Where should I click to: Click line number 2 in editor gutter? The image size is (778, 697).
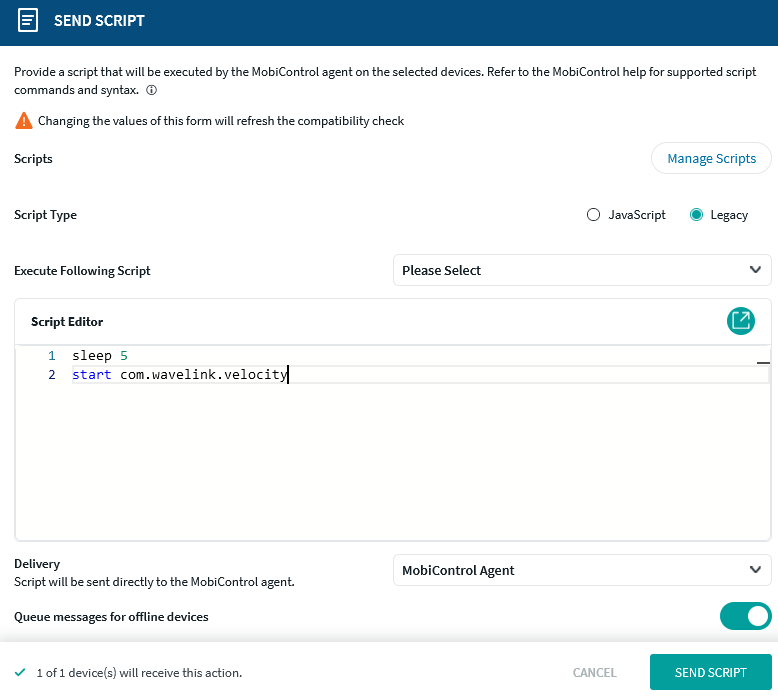[x=52, y=376]
